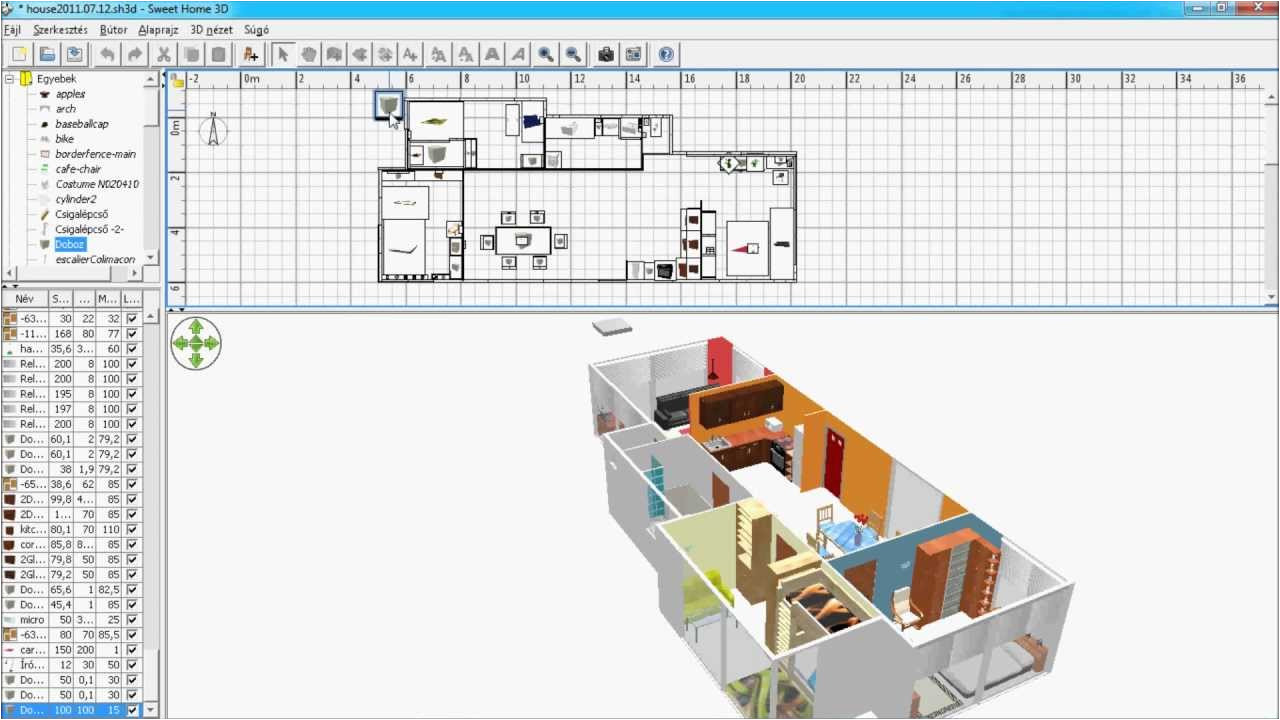1280x720 pixels.
Task: Toggle visibility checkbox on the micro row
Action: (132, 620)
